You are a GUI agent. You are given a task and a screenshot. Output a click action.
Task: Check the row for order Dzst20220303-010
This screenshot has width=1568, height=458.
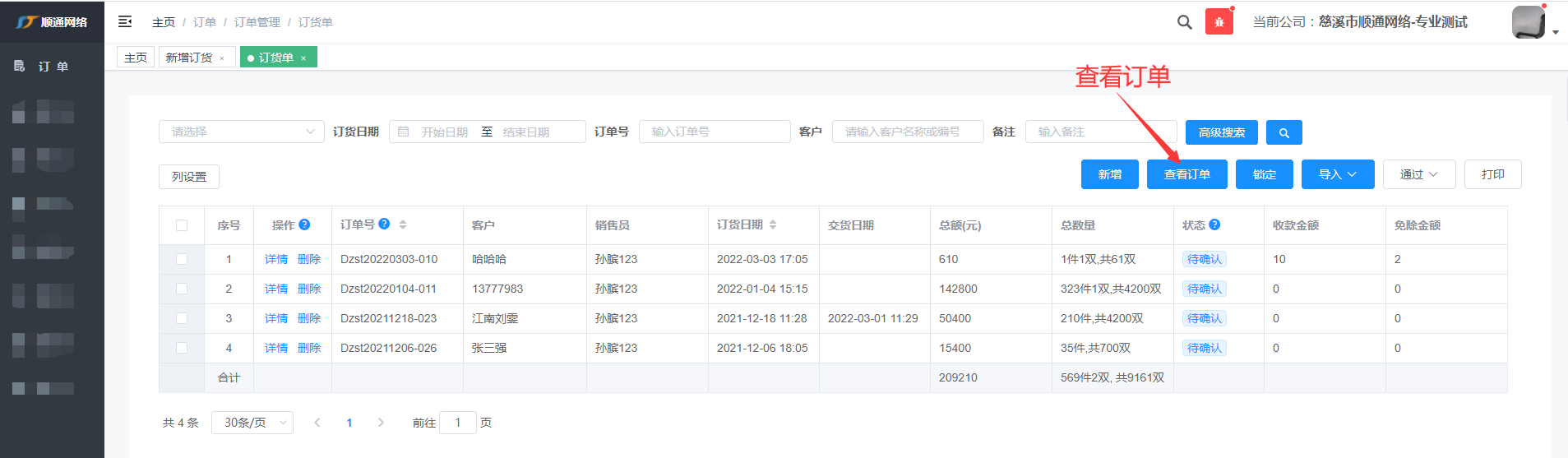(182, 259)
